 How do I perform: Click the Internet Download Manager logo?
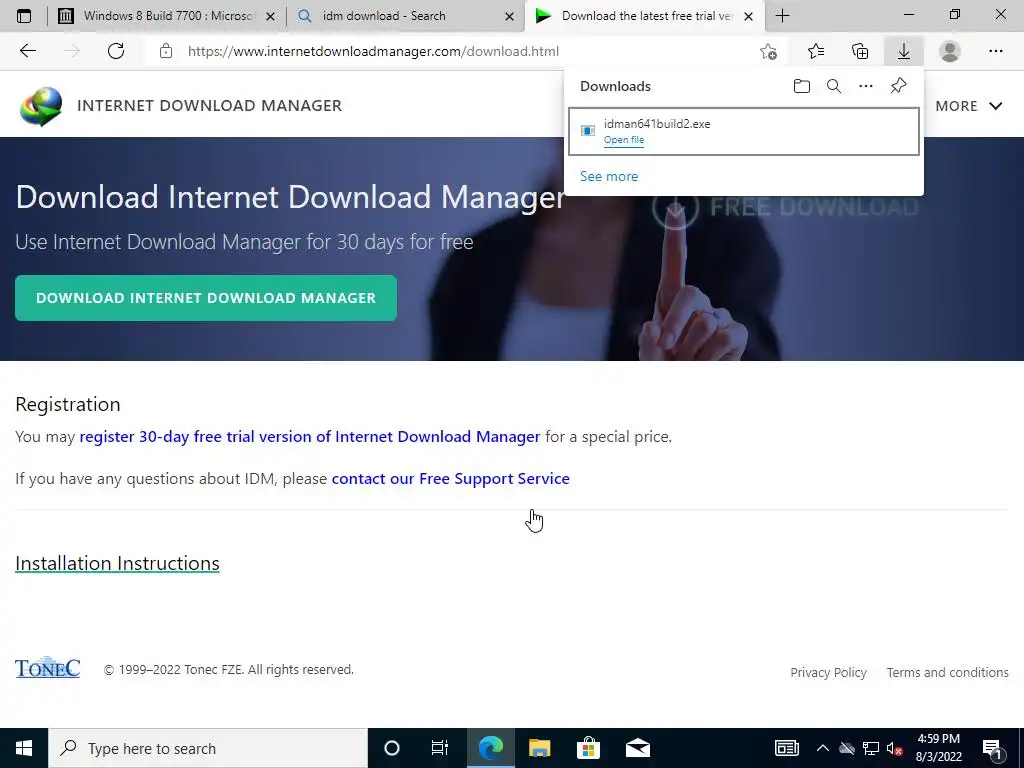point(41,106)
